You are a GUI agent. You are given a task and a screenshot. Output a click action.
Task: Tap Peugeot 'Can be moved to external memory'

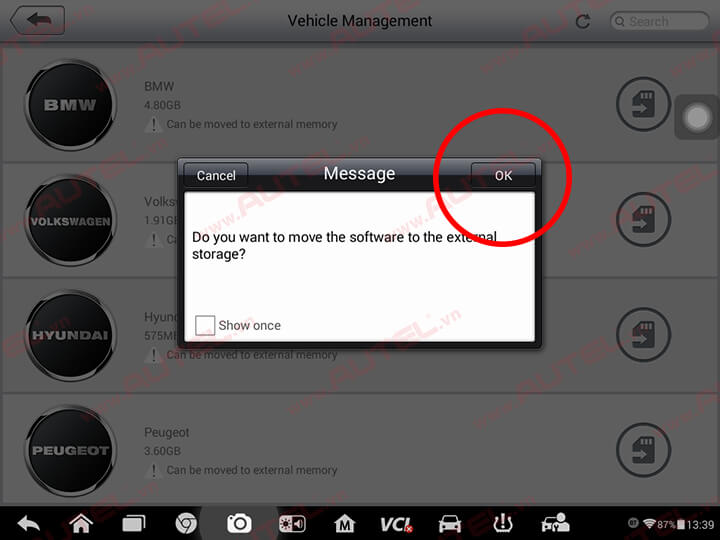click(x=252, y=470)
